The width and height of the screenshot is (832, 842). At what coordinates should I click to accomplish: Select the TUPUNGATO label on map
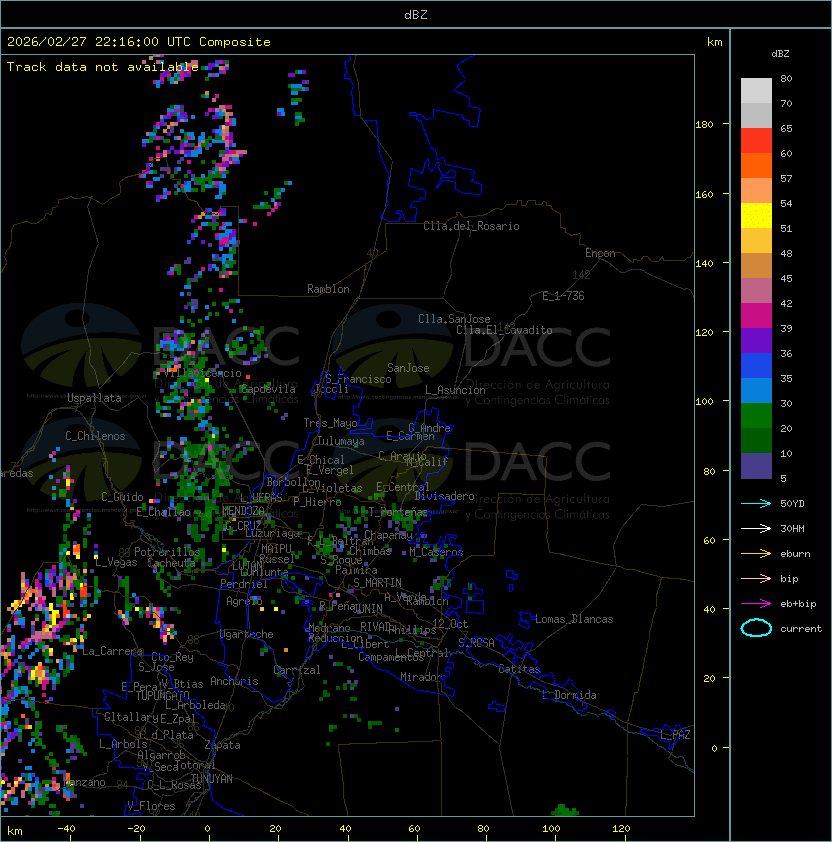coord(162,695)
